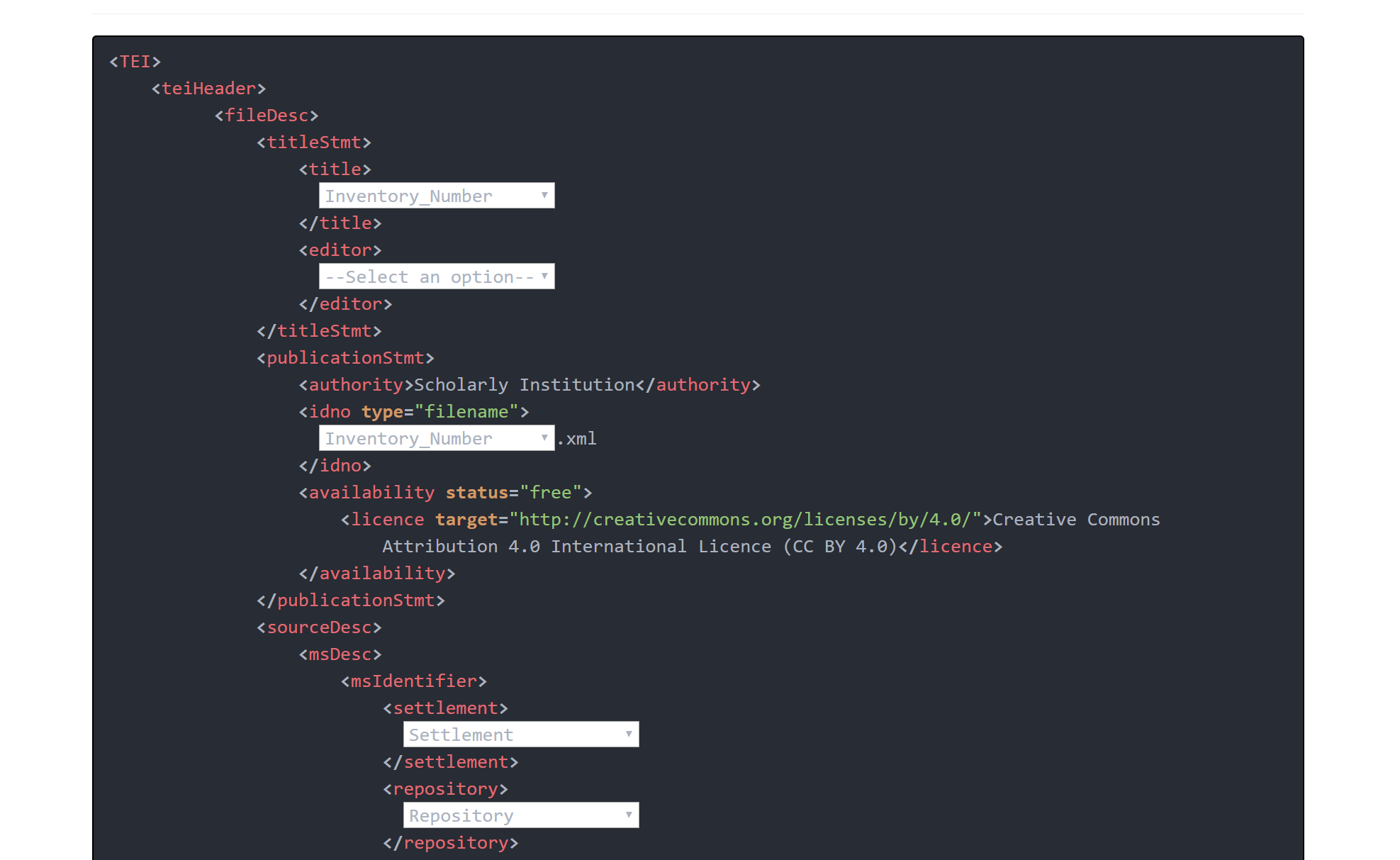Click the teiHeader opening tag
The width and height of the screenshot is (1400, 860).
[208, 89]
